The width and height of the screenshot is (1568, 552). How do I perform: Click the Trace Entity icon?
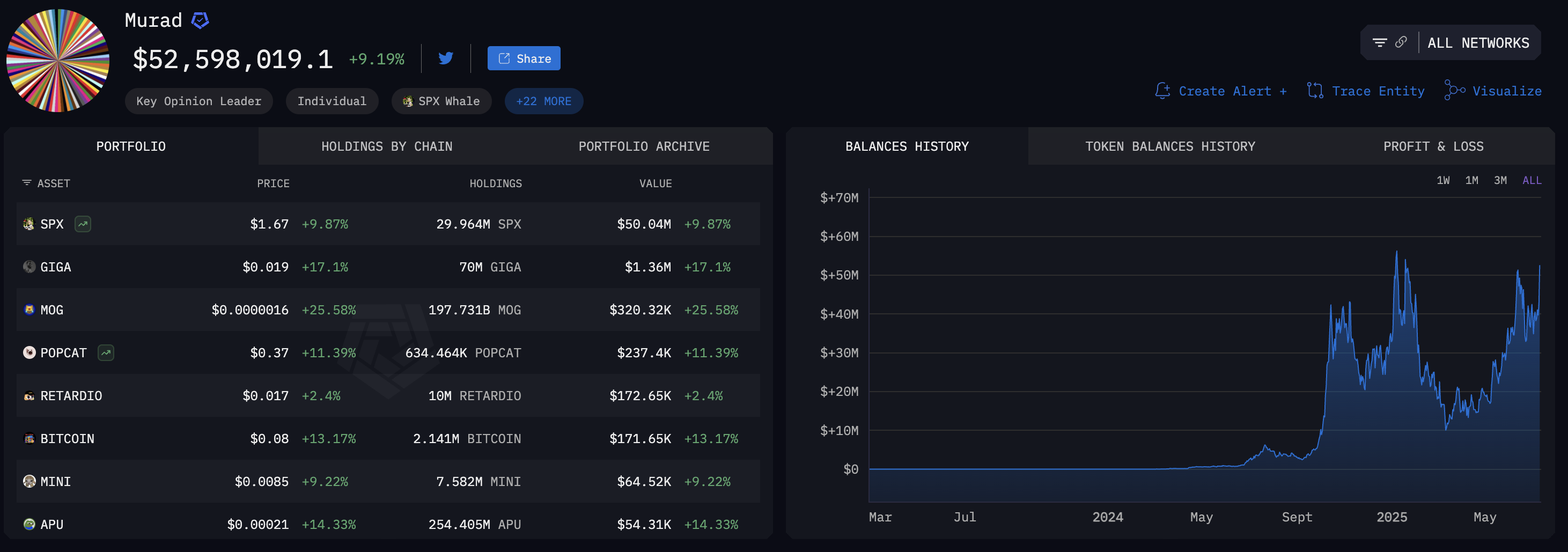click(1315, 91)
